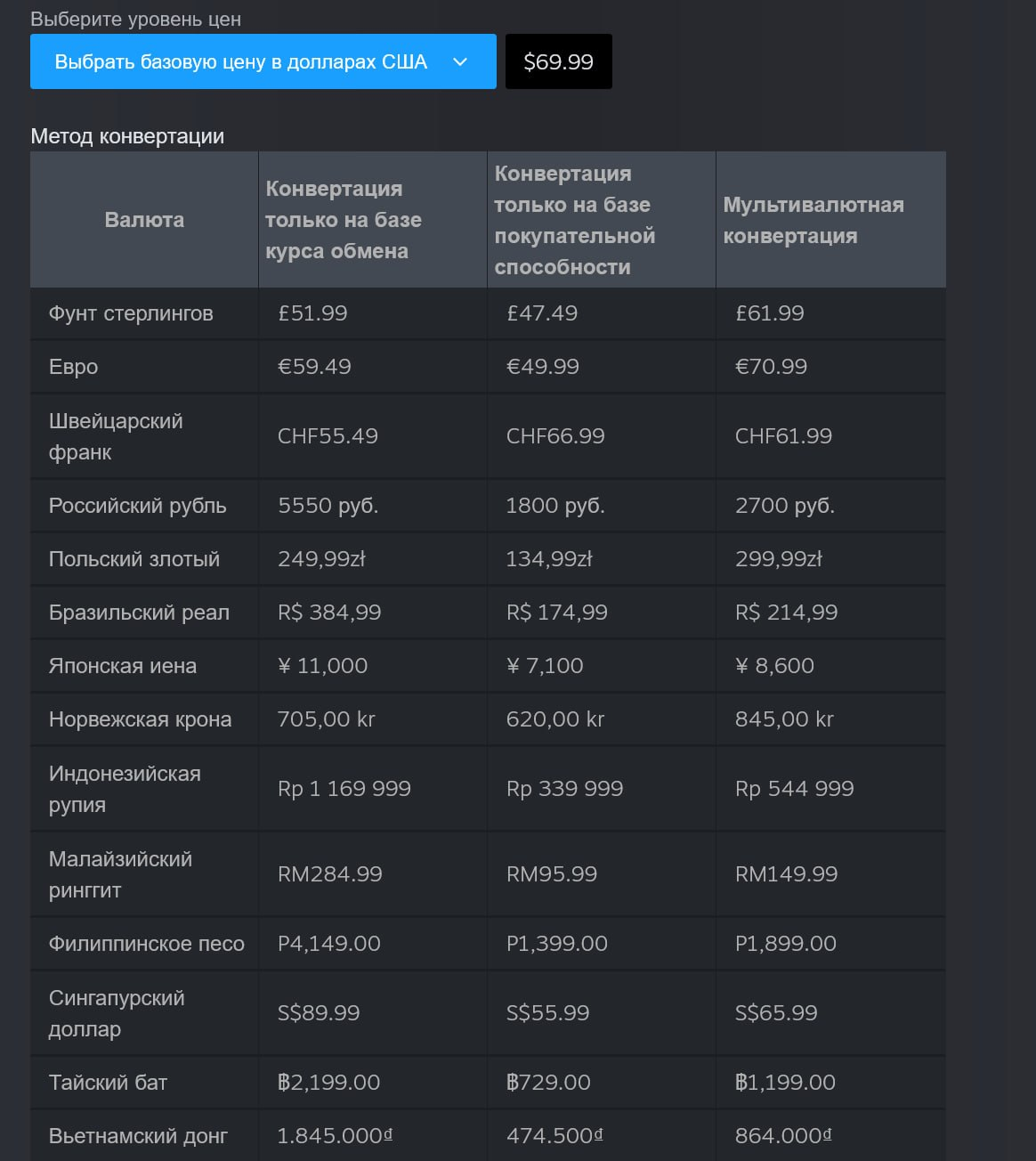This screenshot has height=1161, width=1036.
Task: Click the 5550 руб. price cell
Action: (328, 506)
